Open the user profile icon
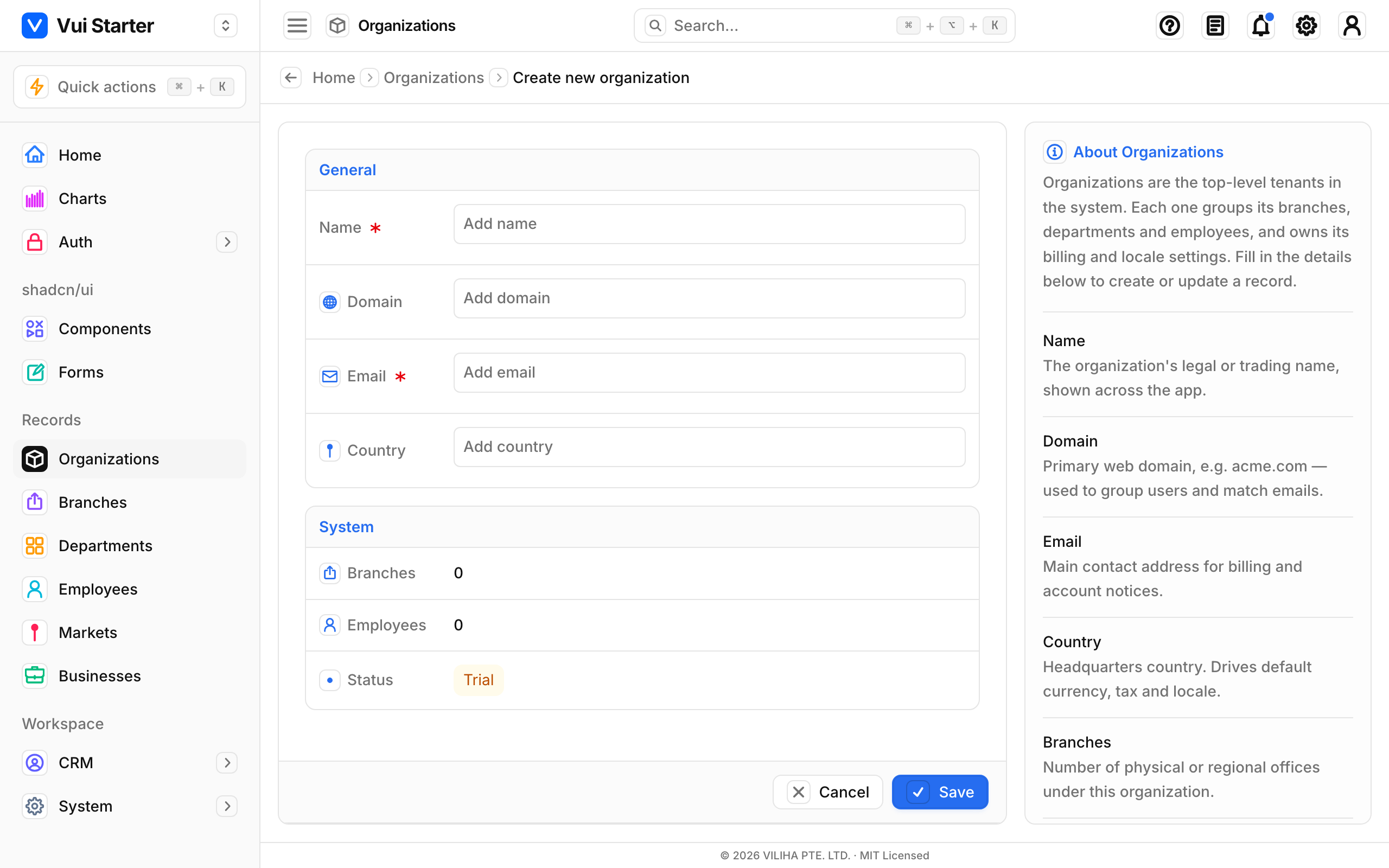 [1352, 25]
